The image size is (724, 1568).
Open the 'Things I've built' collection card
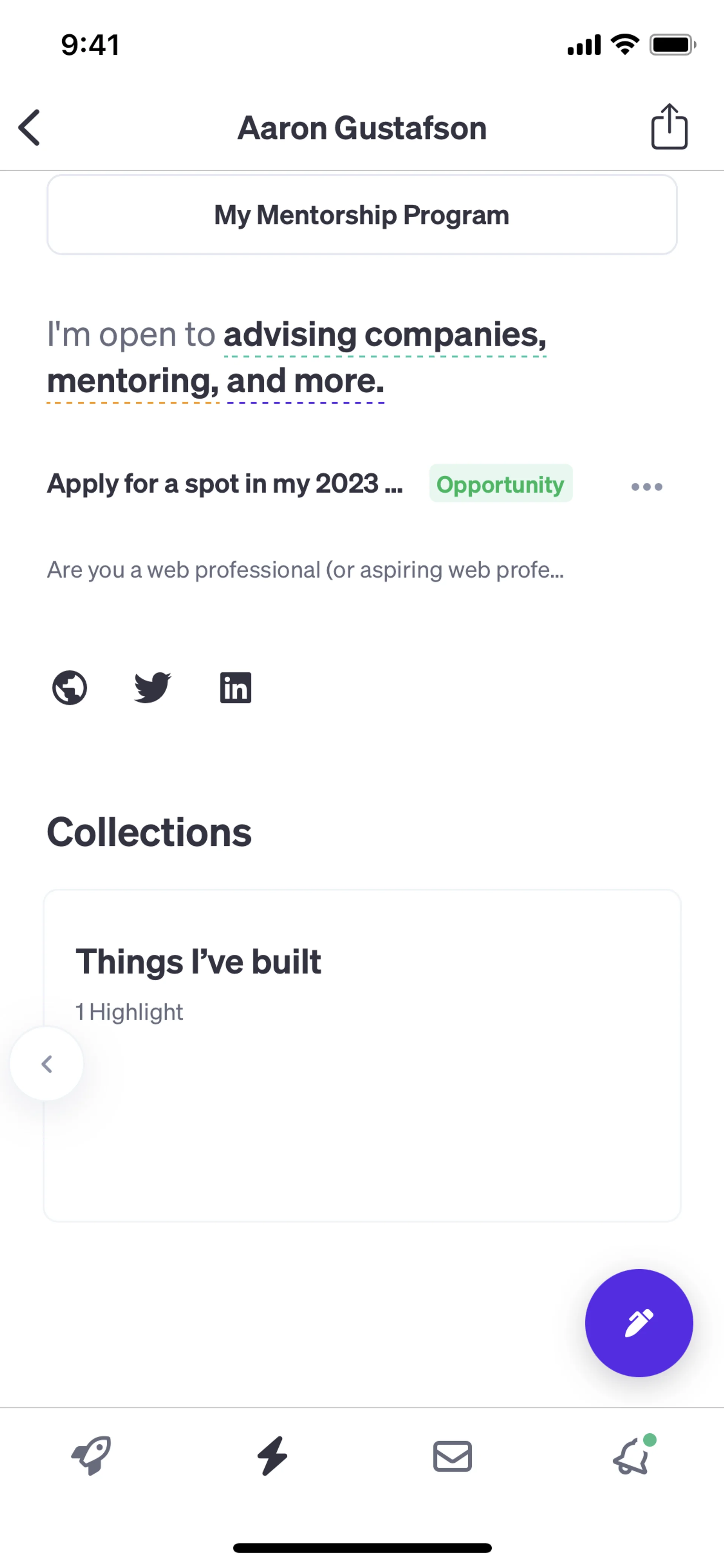pyautogui.click(x=362, y=1055)
